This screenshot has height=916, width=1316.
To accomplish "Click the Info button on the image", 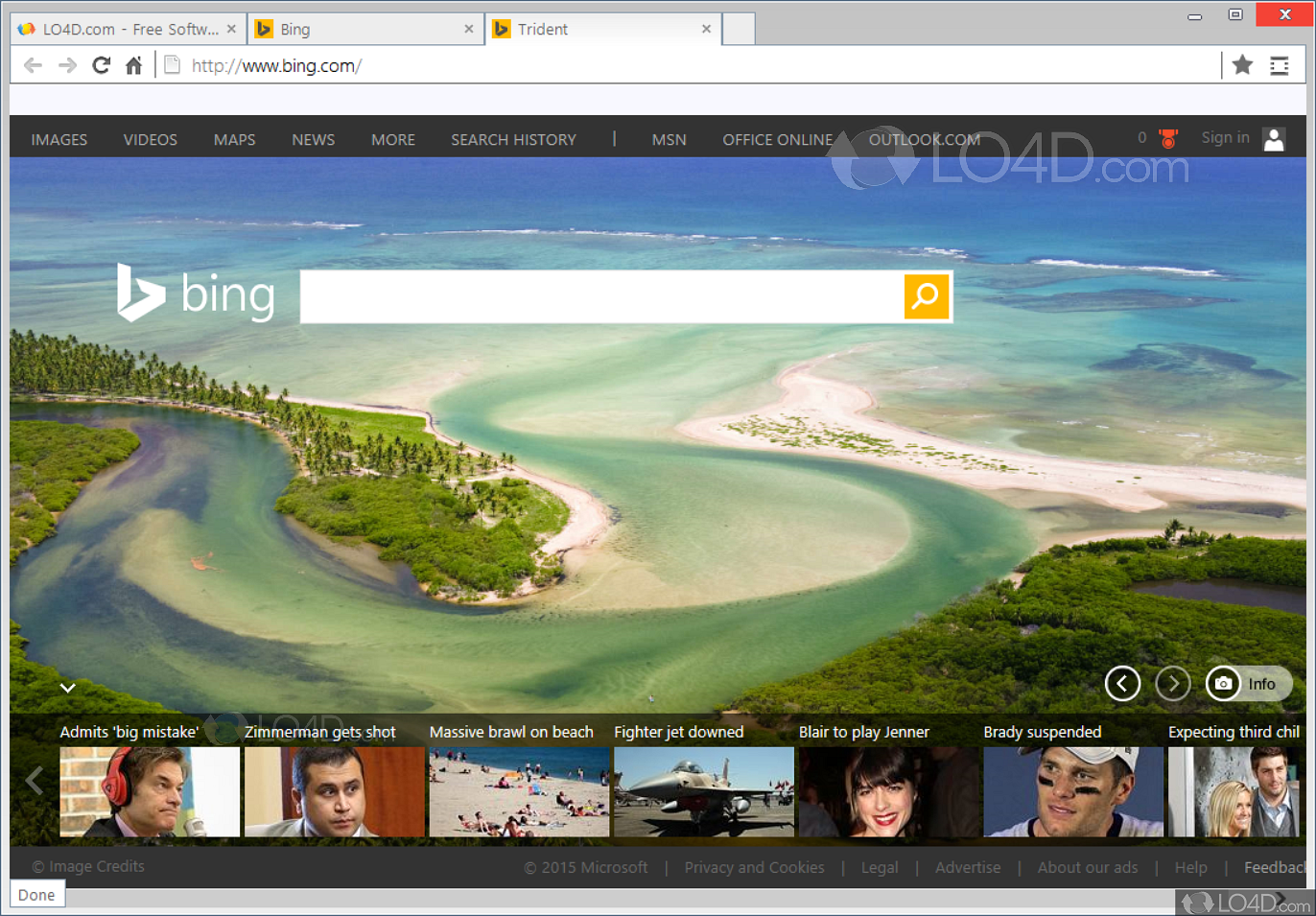I will point(1261,683).
